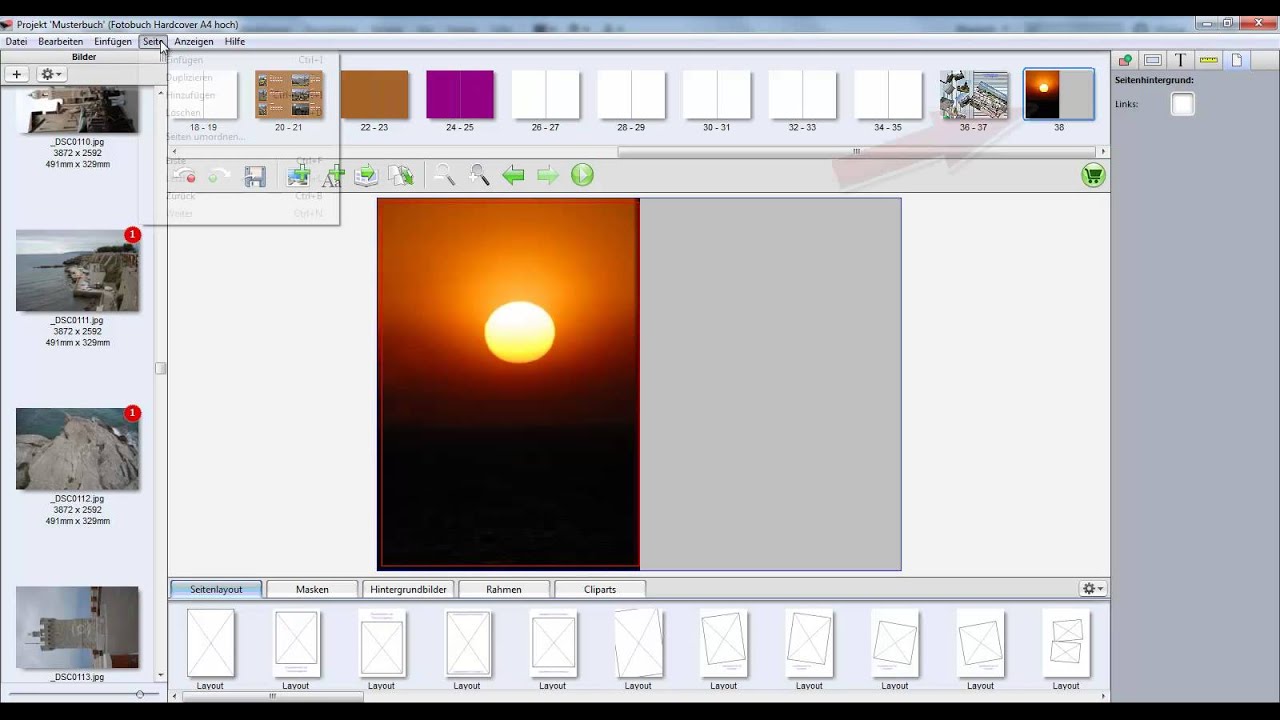This screenshot has height=720, width=1280.
Task: Go to next page with green right arrow
Action: point(548,176)
